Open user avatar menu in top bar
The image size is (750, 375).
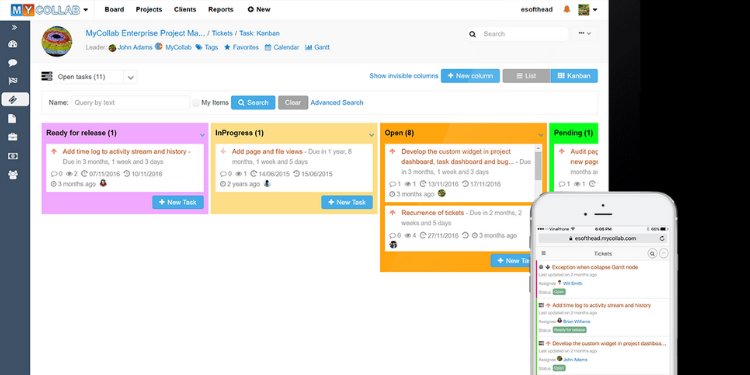588,9
